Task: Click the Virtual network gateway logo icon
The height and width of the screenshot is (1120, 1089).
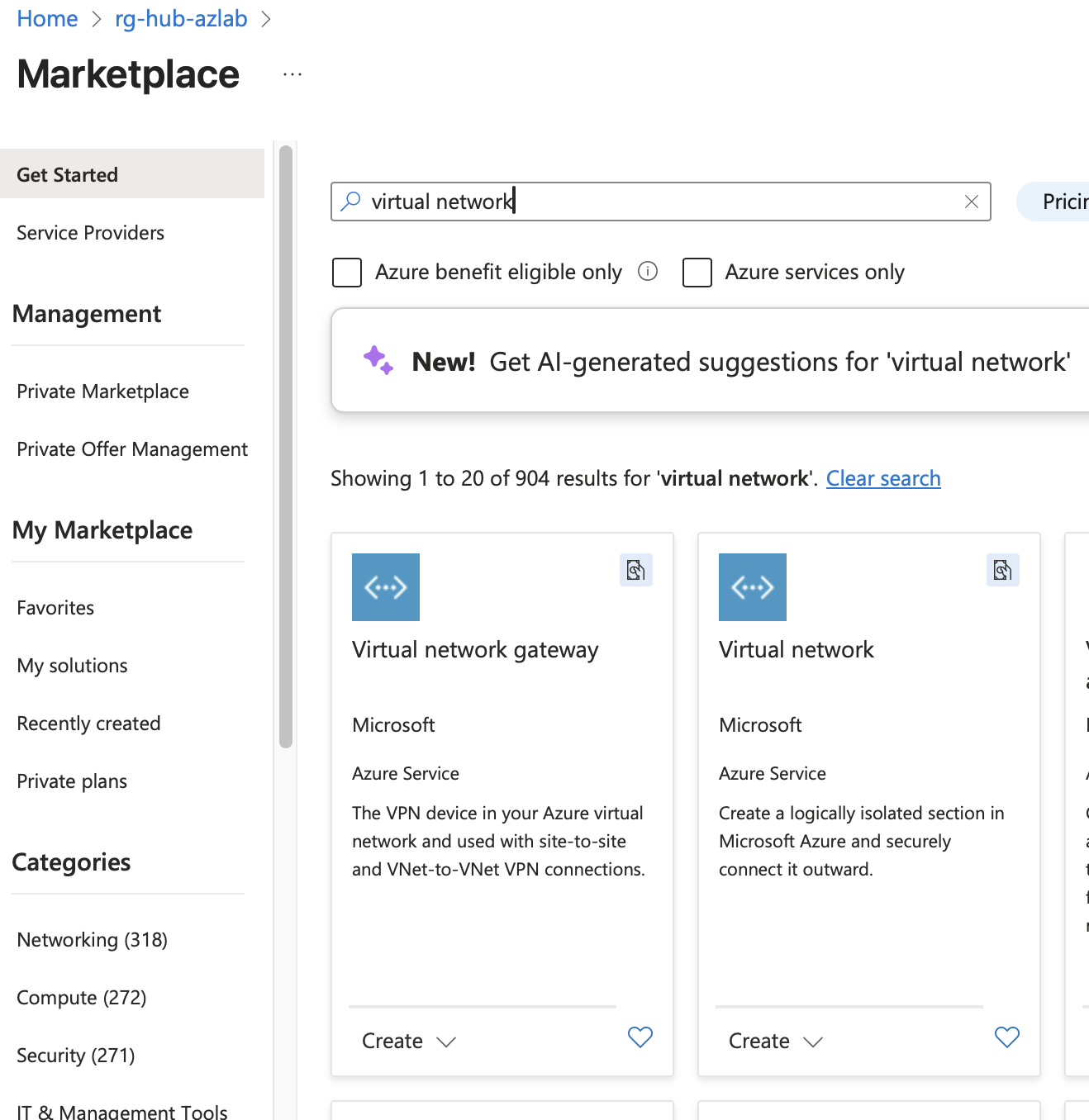Action: coord(386,587)
